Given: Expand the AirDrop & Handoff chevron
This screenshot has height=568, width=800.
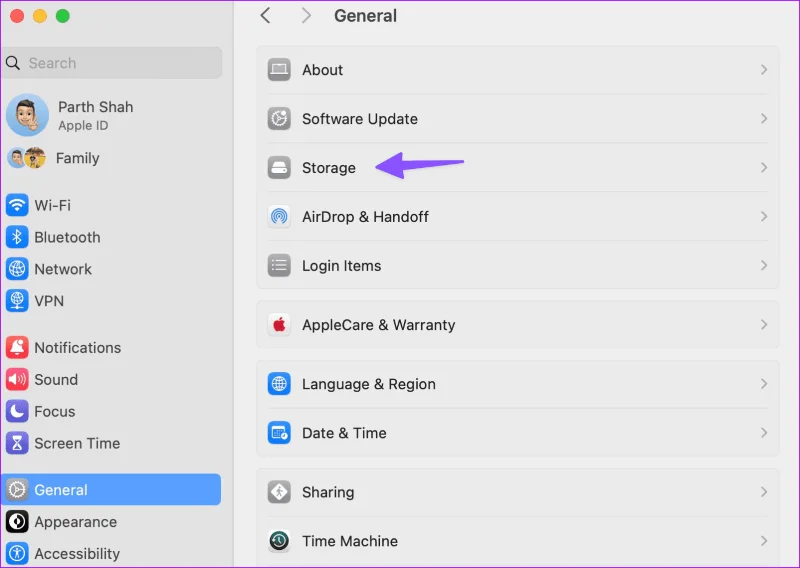Looking at the screenshot, I should point(764,216).
